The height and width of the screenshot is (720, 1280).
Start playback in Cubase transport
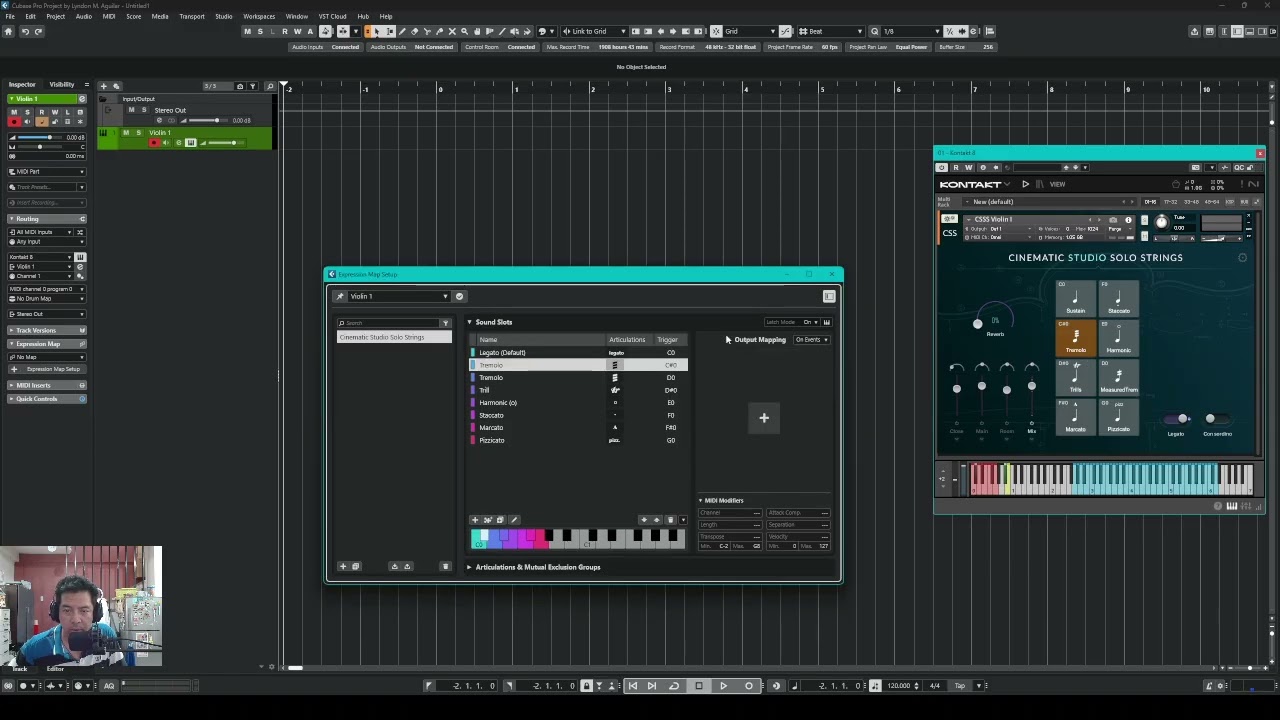[723, 686]
